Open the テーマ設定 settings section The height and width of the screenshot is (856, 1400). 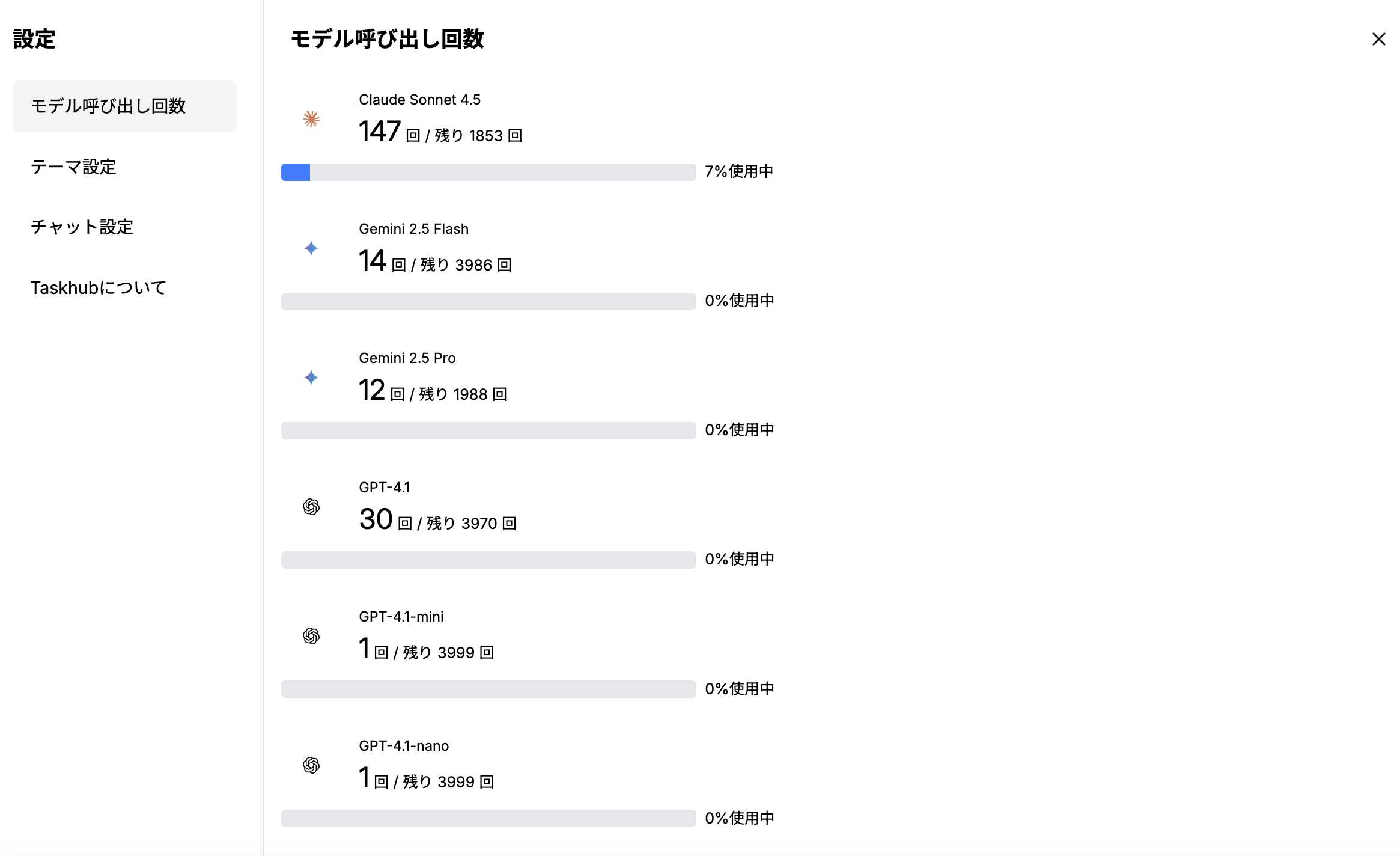click(x=73, y=167)
